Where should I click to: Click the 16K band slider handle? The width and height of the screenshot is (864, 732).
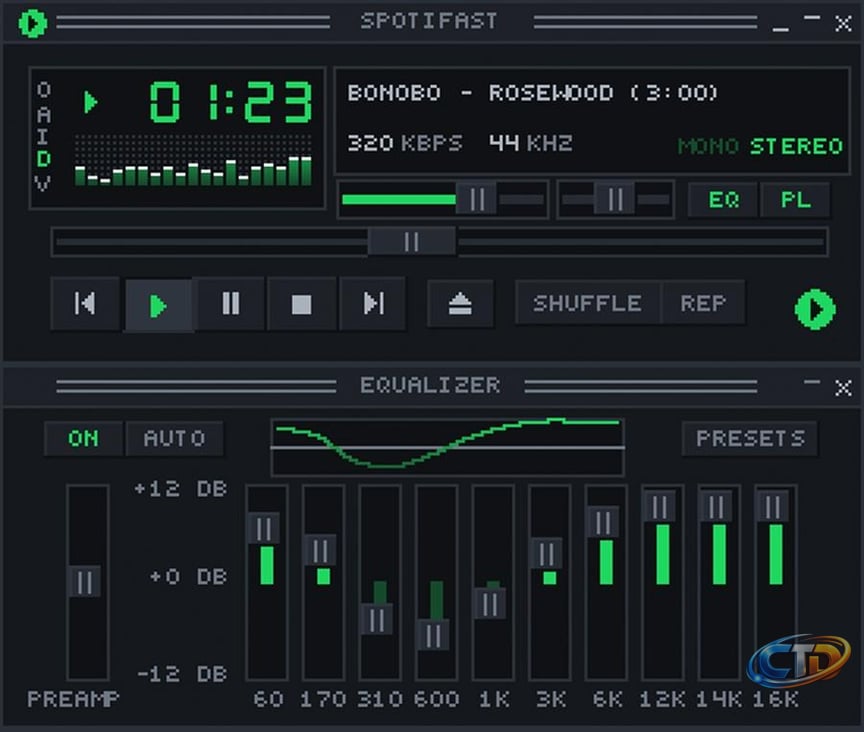tap(773, 506)
